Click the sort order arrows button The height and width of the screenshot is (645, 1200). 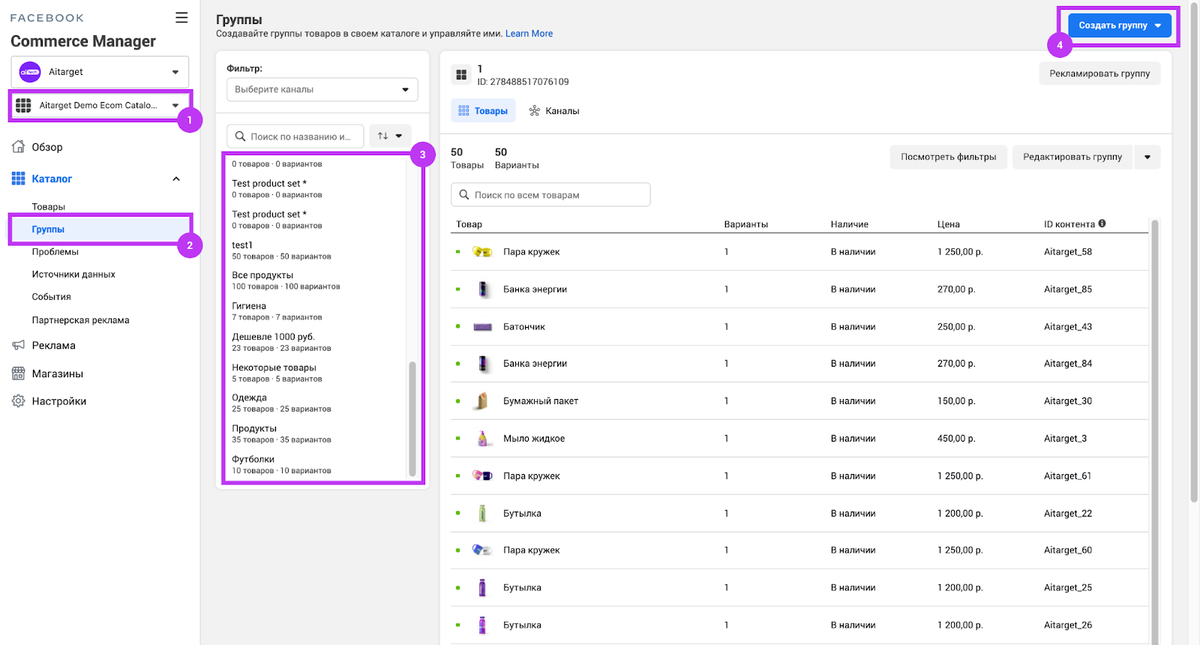[390, 135]
